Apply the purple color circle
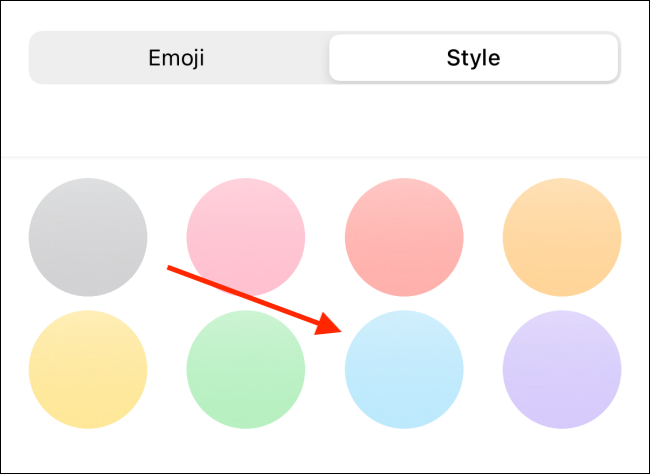The height and width of the screenshot is (474, 650). [562, 369]
